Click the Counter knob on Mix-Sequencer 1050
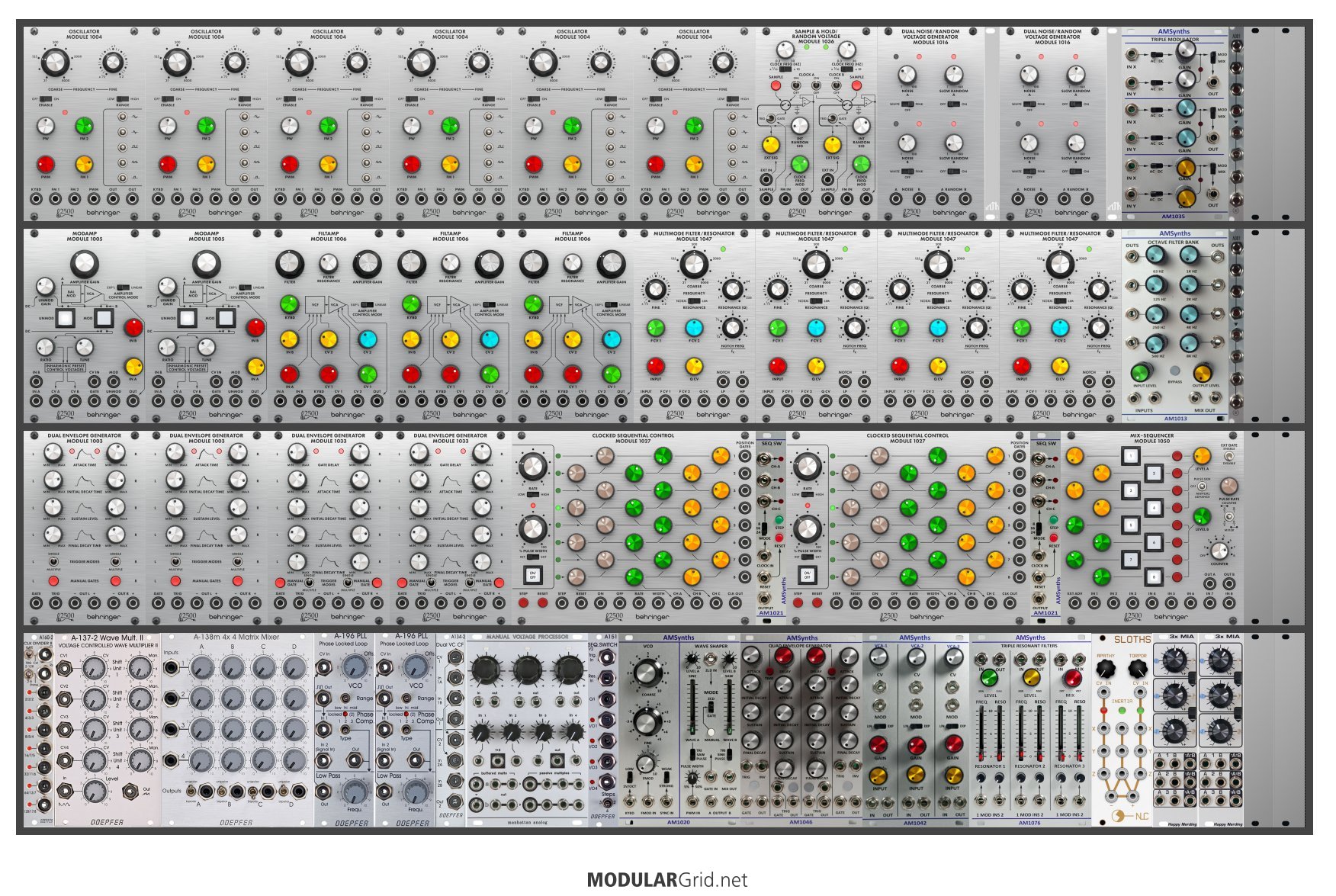The width and height of the screenshot is (1336, 896). (x=1219, y=551)
